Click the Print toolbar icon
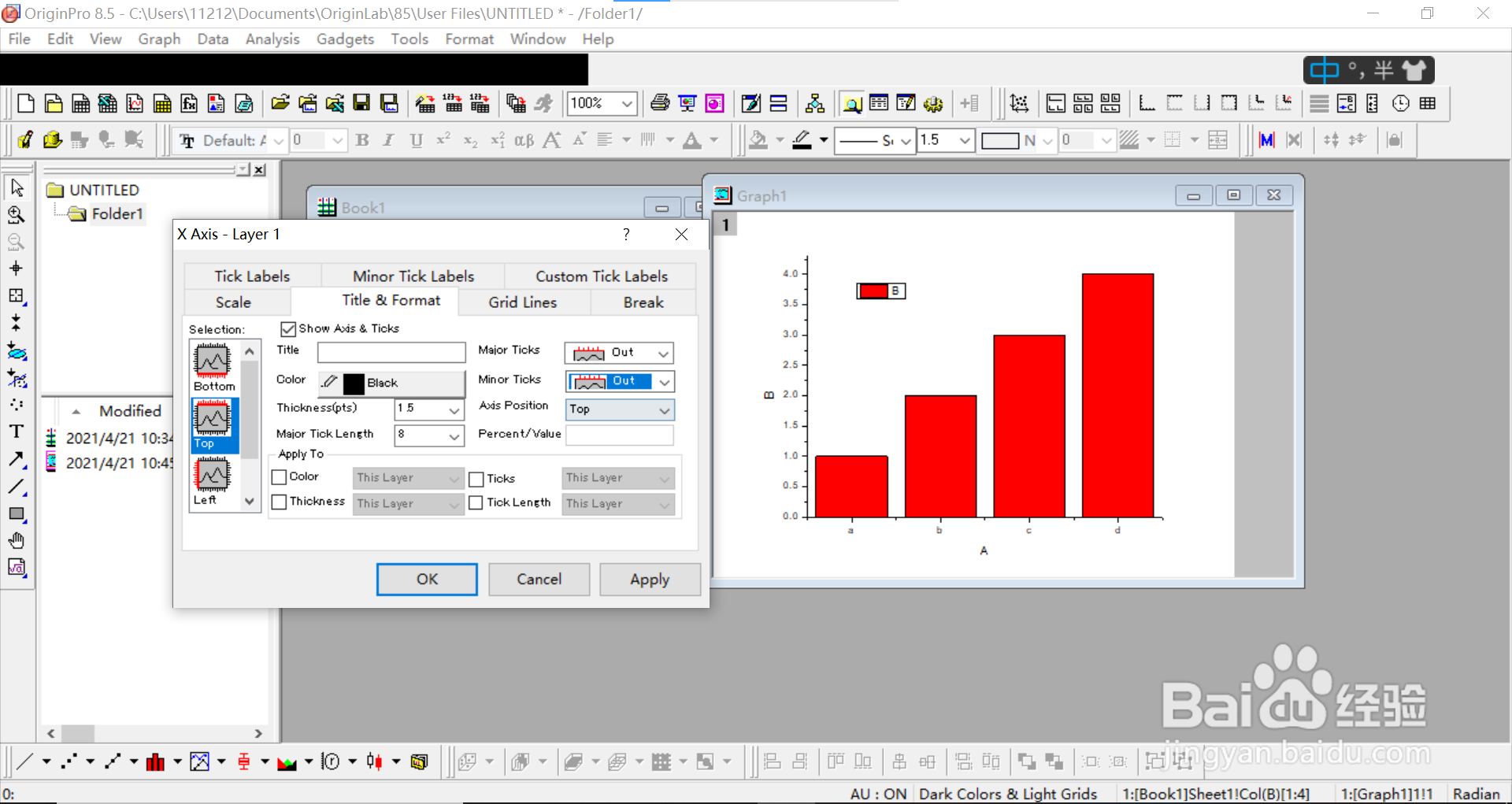This screenshot has width=1512, height=804. click(x=660, y=103)
